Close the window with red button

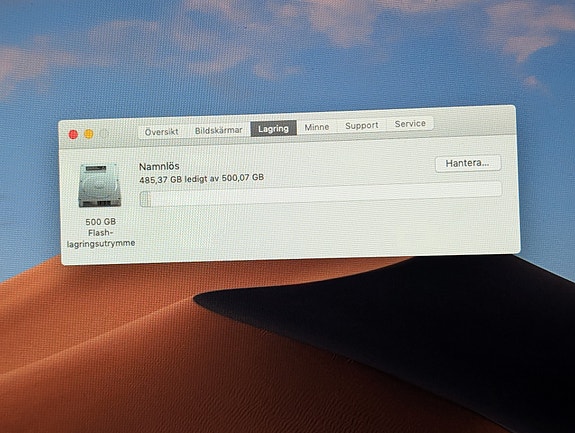73,135
